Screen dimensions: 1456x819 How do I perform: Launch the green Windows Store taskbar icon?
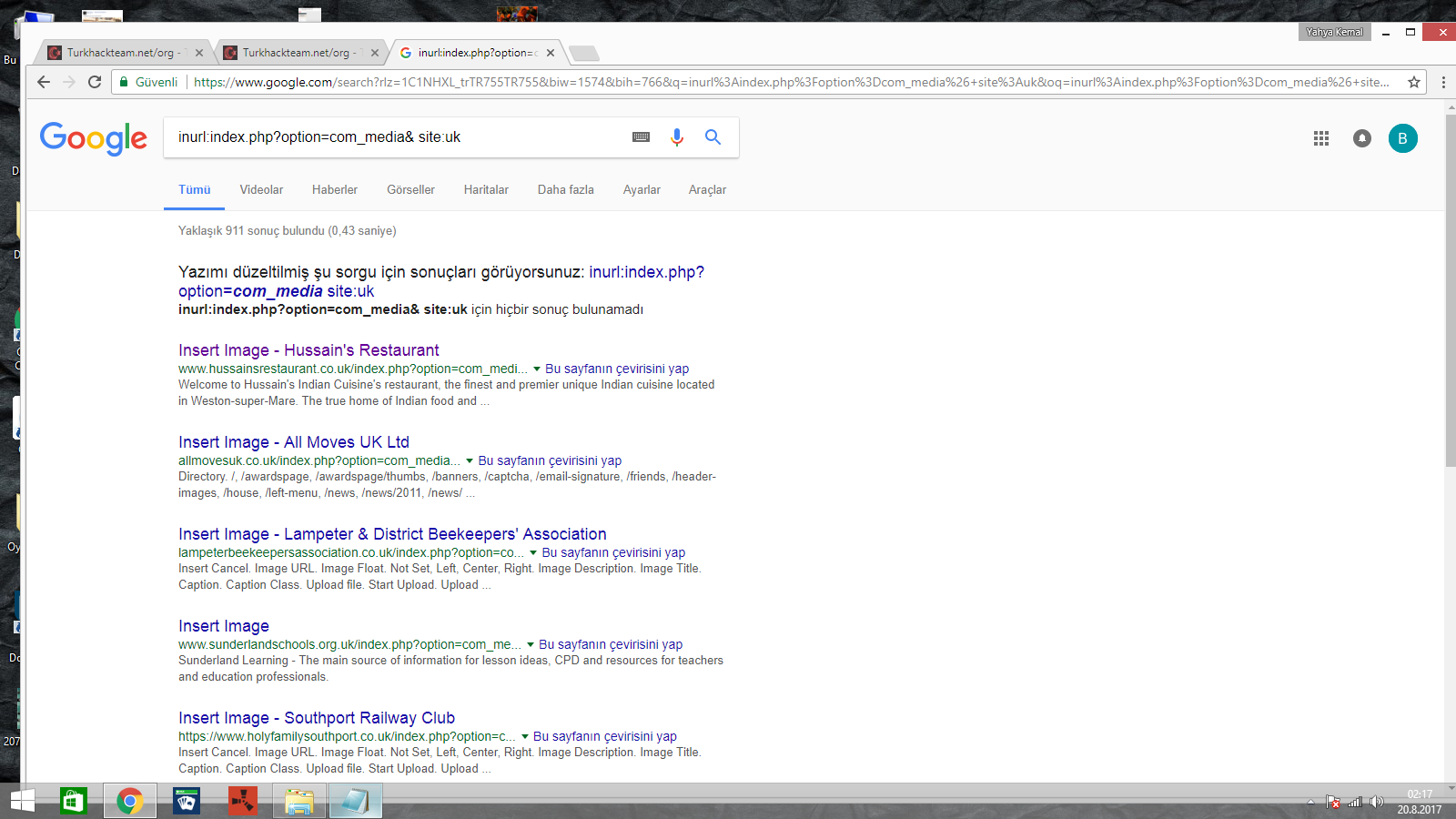click(74, 801)
